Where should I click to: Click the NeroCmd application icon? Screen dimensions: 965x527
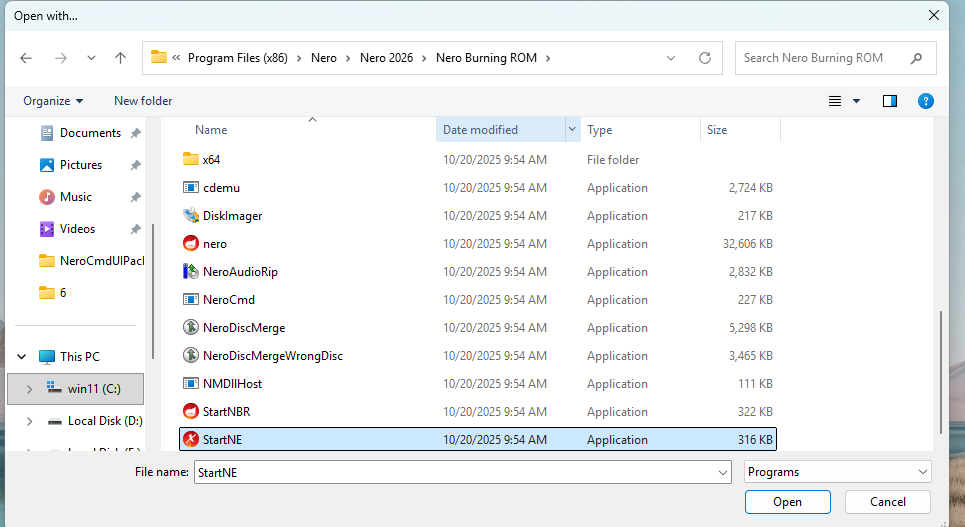click(191, 299)
